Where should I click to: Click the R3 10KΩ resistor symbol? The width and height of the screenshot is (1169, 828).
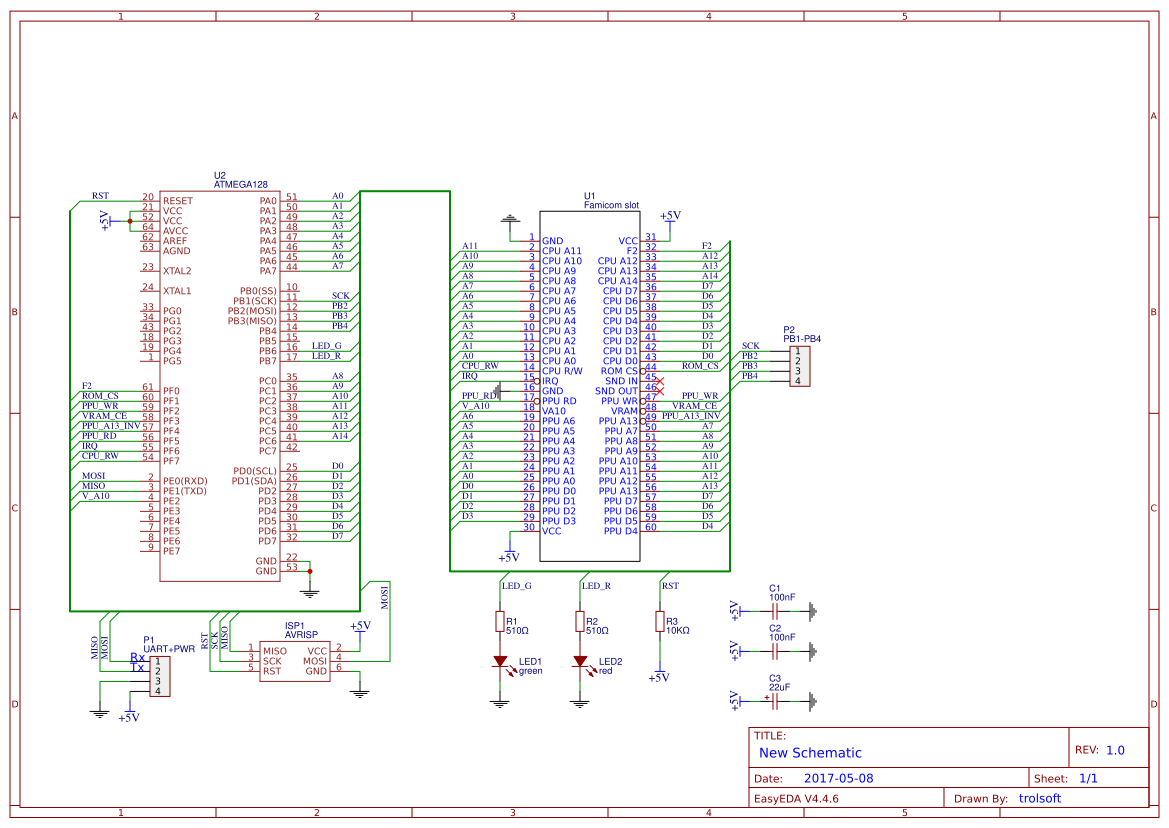coord(659,622)
